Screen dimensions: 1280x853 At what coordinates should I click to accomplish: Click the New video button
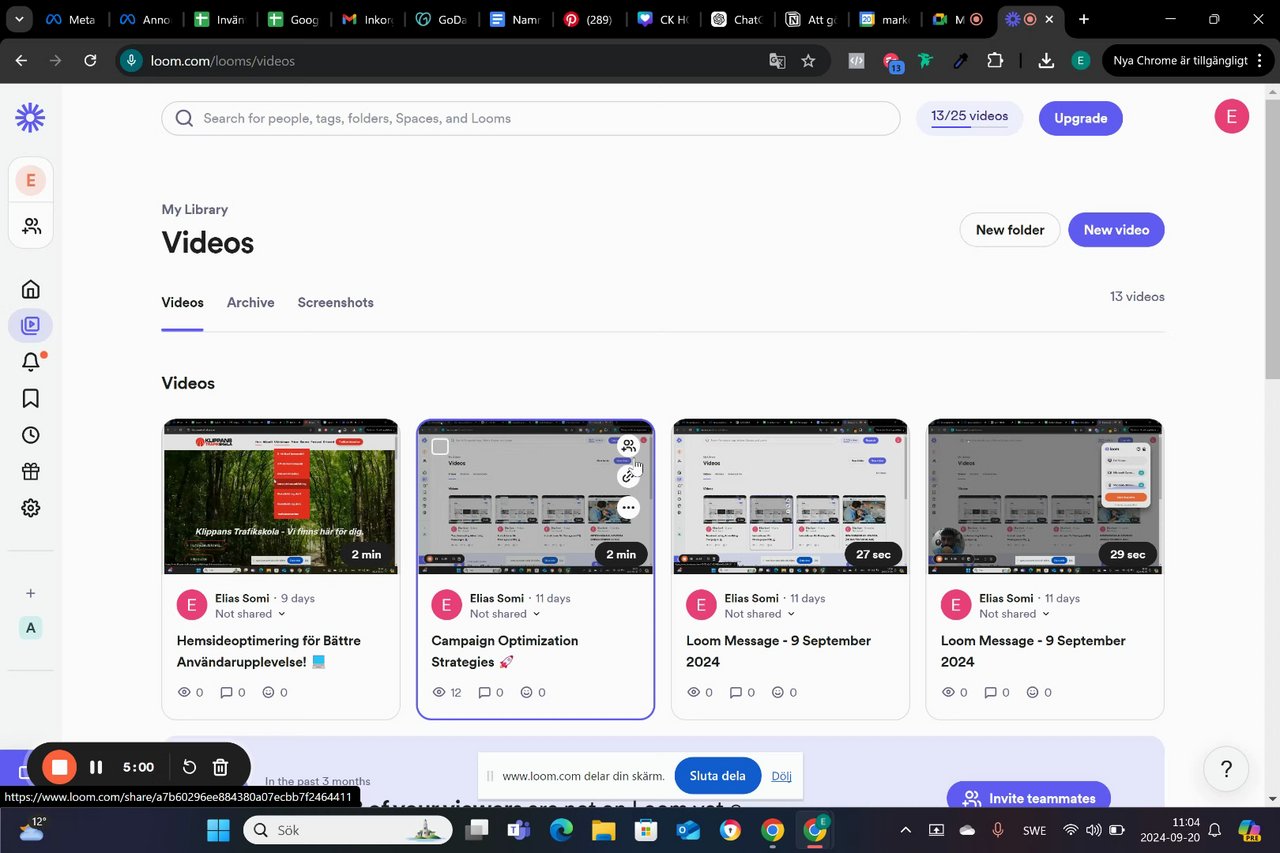(1116, 230)
